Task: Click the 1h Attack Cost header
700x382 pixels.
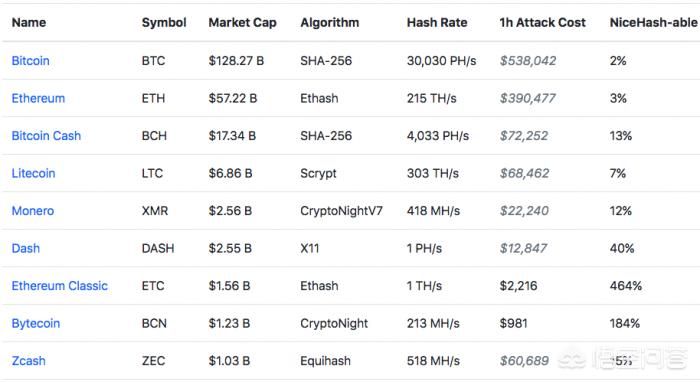Action: [x=542, y=22]
